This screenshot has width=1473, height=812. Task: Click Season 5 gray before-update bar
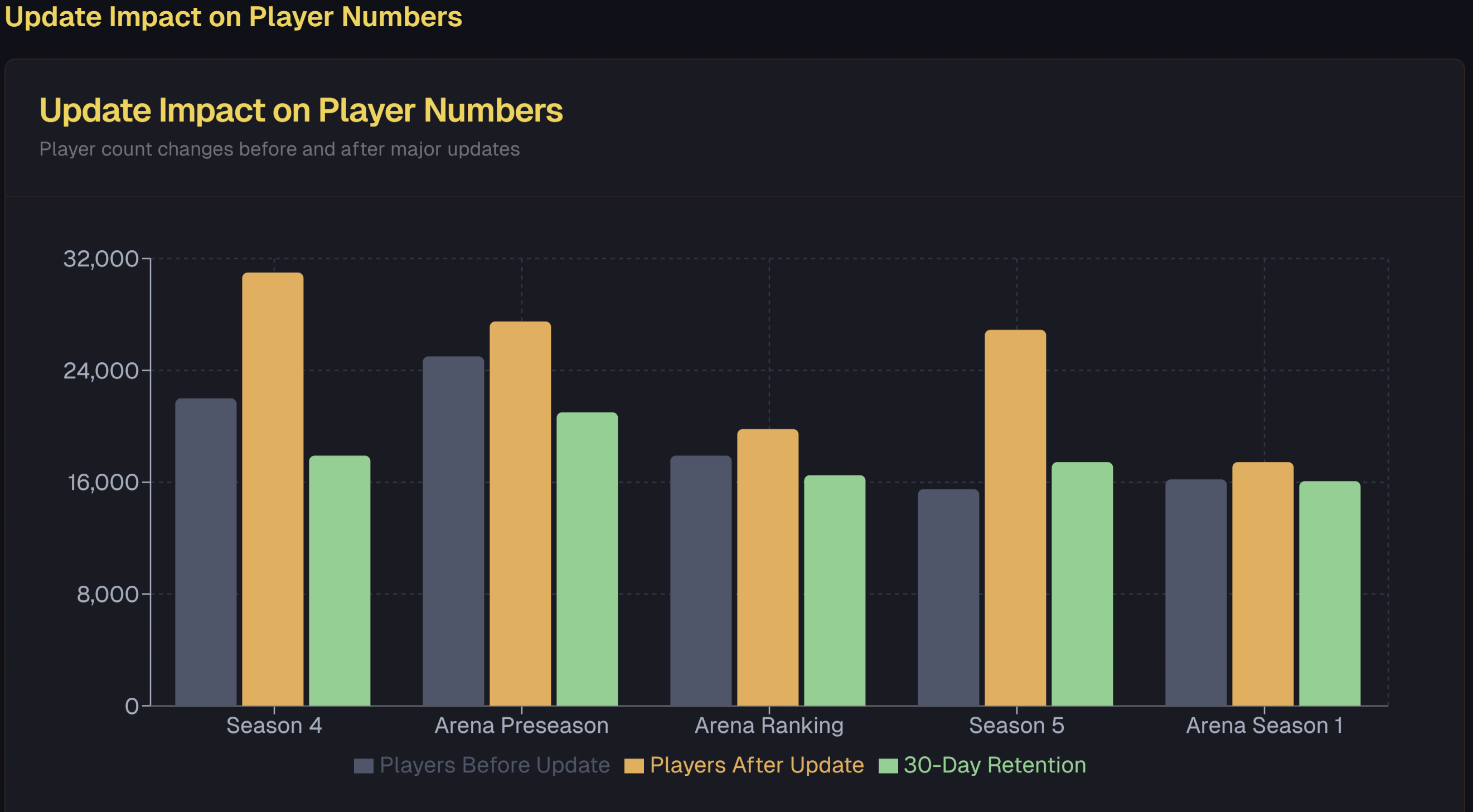[x=948, y=597]
